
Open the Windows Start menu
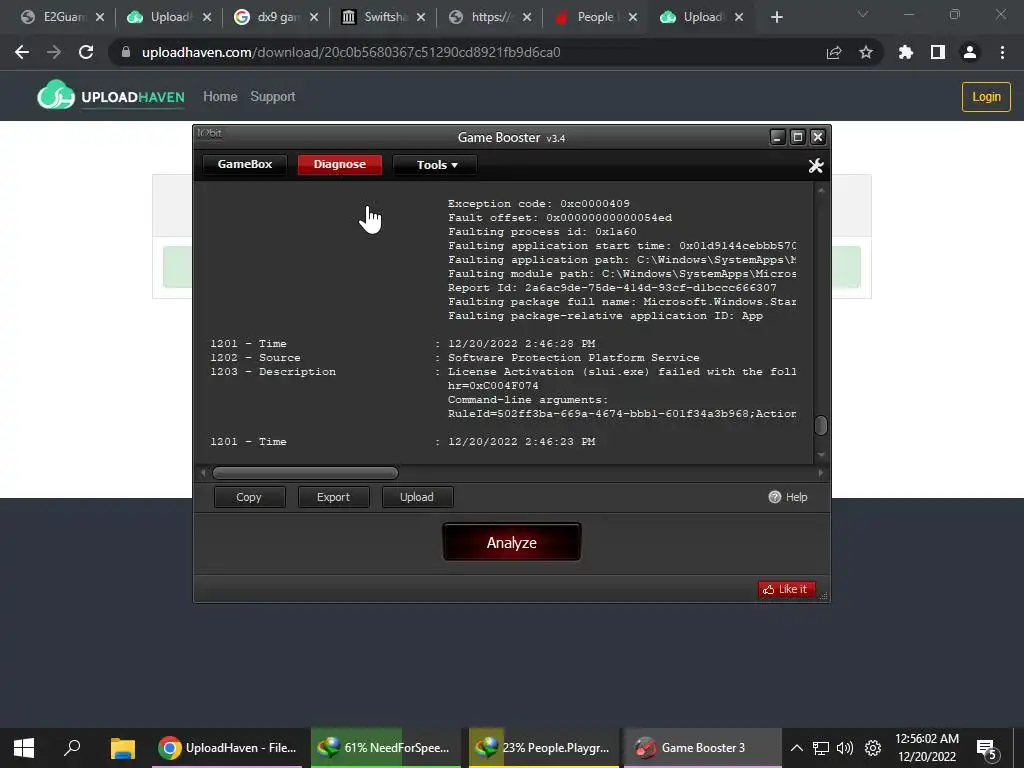click(24, 748)
